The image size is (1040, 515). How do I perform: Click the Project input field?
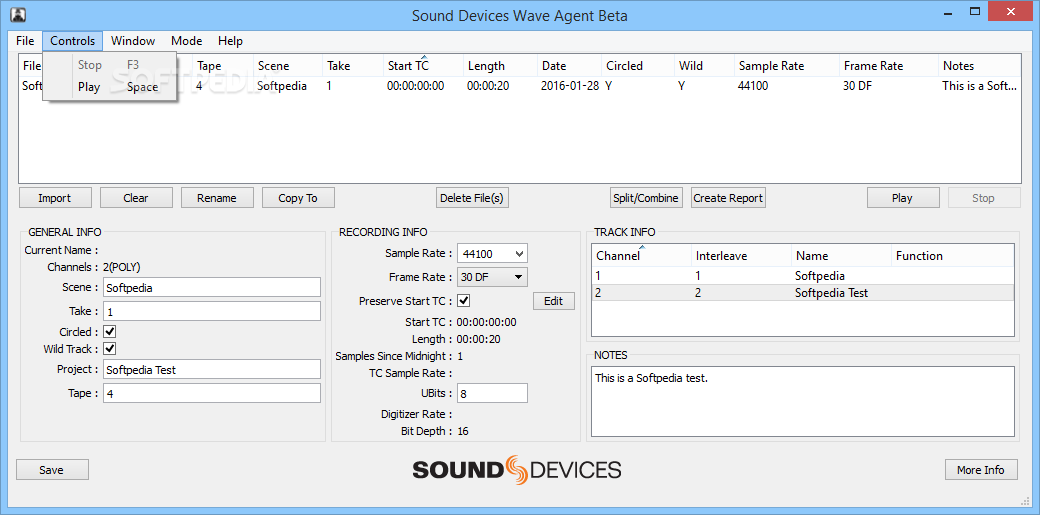tap(212, 370)
